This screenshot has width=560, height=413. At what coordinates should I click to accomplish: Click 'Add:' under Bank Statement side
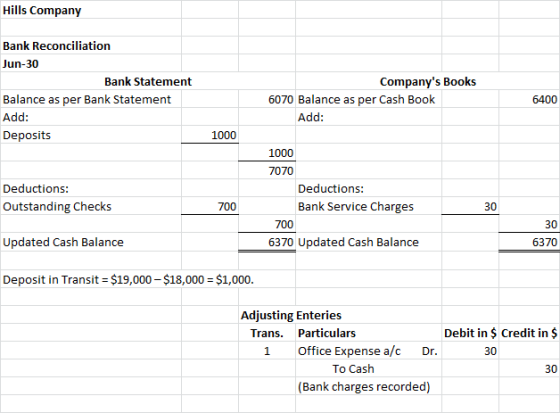click(16, 117)
